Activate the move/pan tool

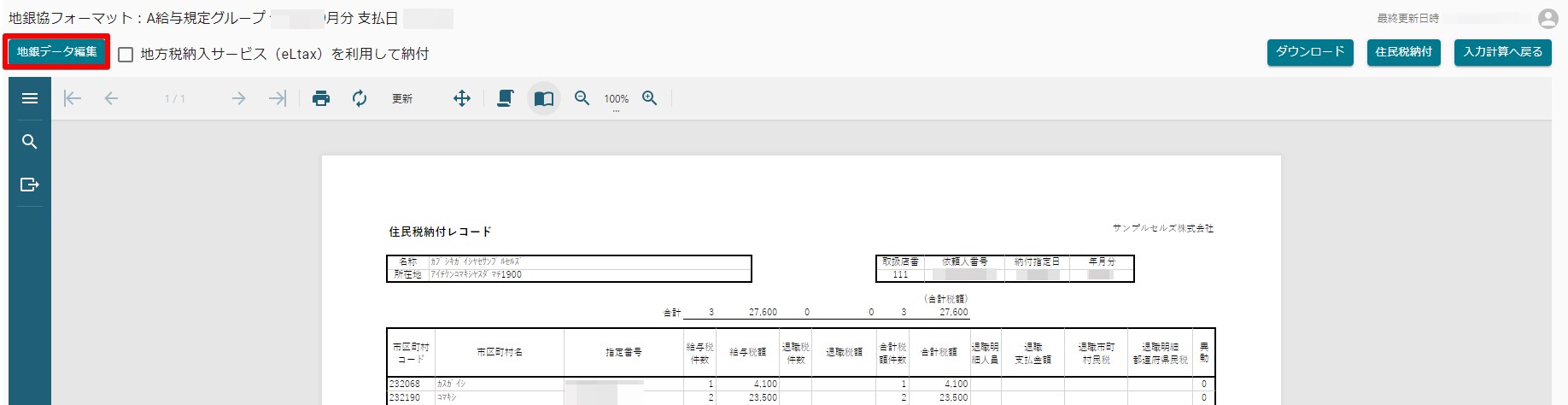point(462,98)
